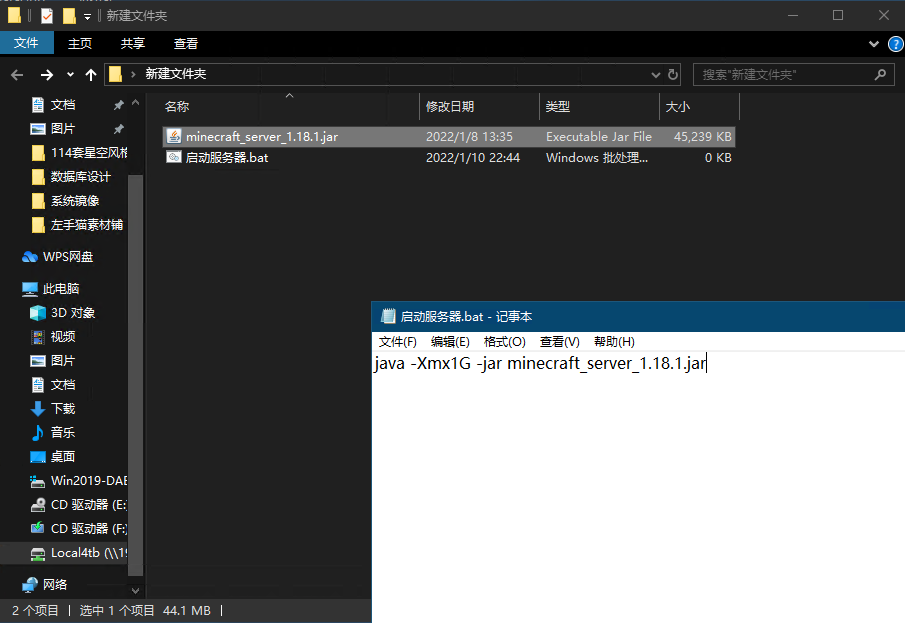Sort files by the 名称 column
Screen dimensions: 905x623
click(177, 107)
